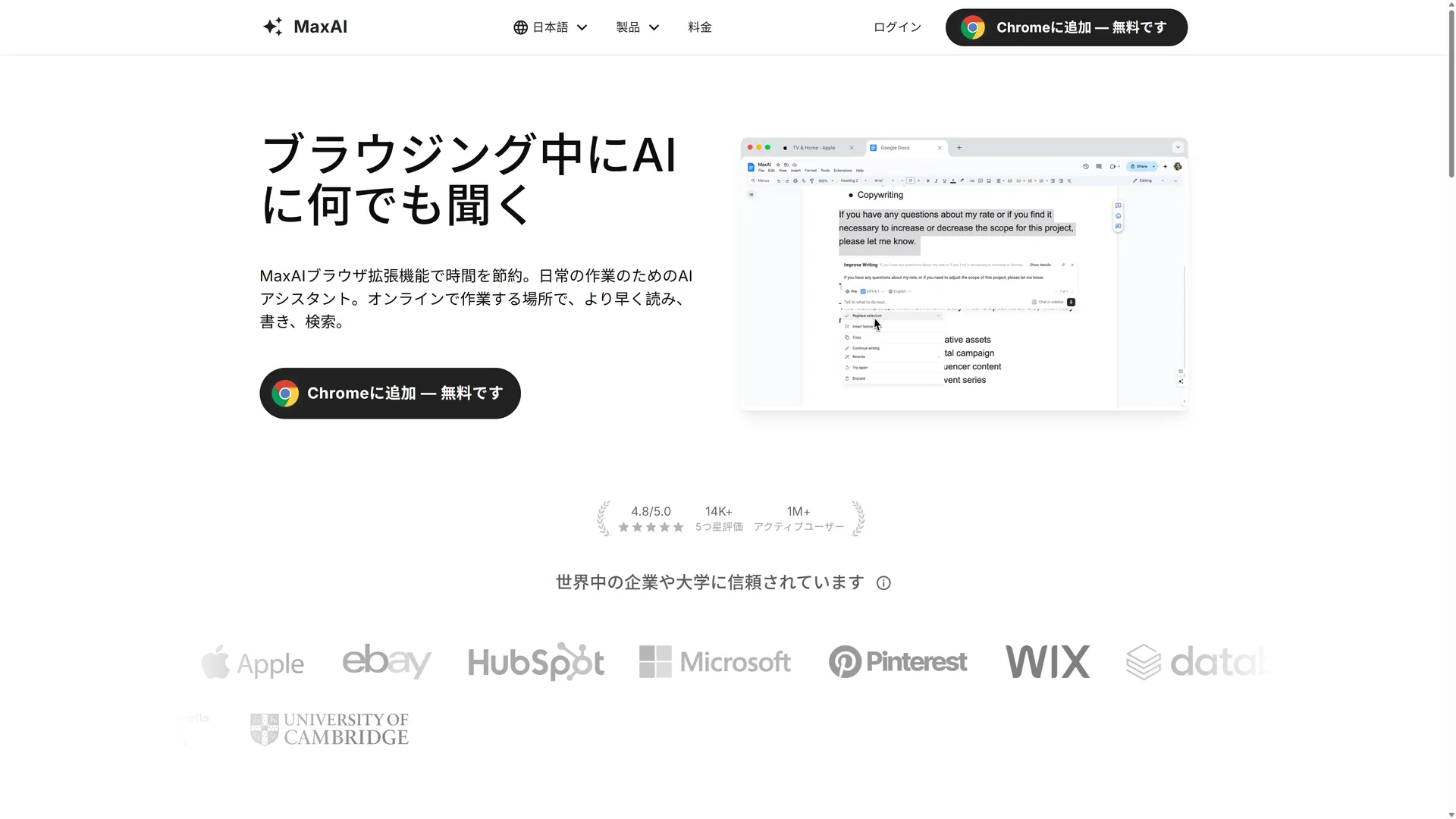Image resolution: width=1456 pixels, height=819 pixels.
Task: Click the Pinterest logo
Action: [x=898, y=662]
